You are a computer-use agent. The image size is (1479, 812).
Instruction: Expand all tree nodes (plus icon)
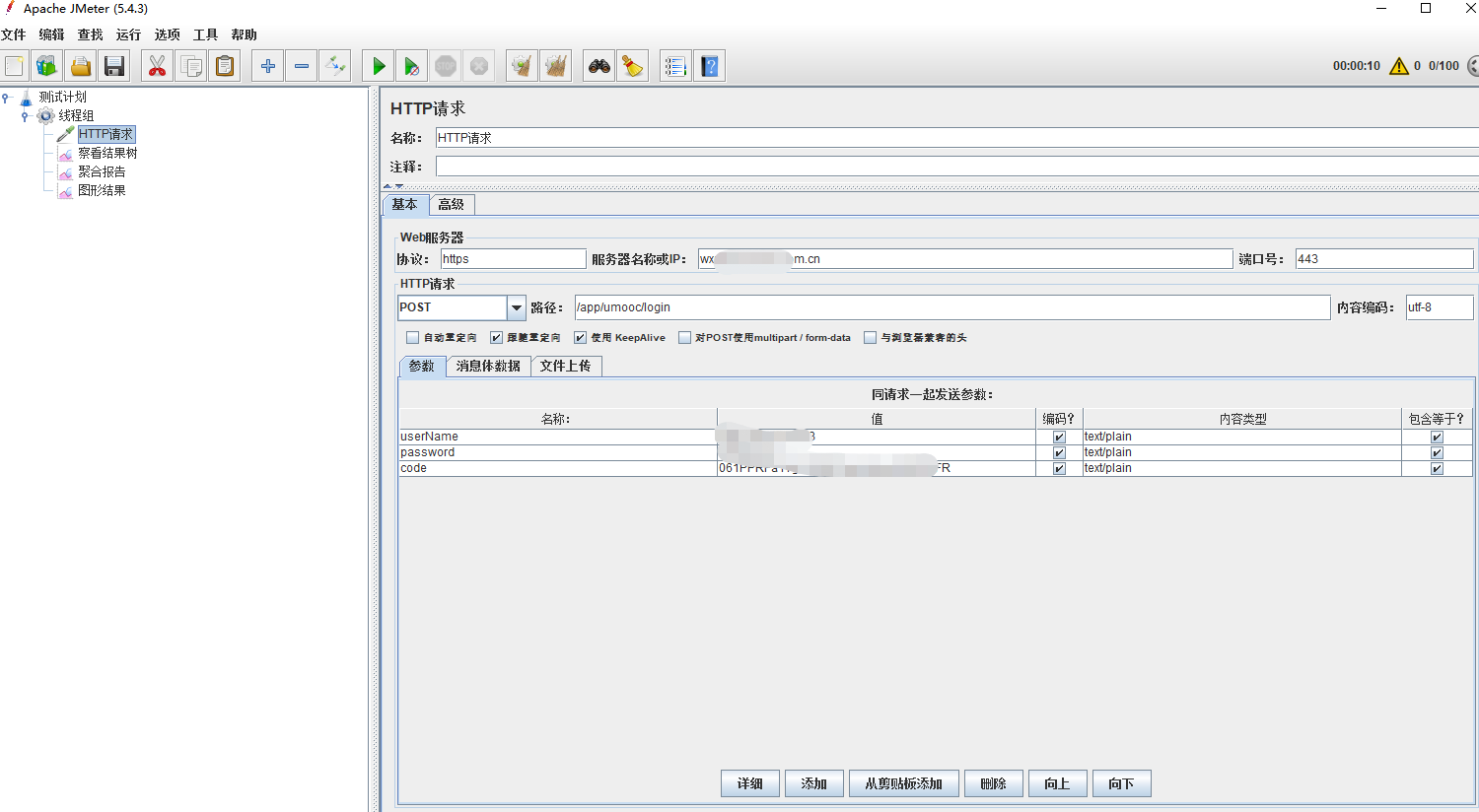(267, 66)
